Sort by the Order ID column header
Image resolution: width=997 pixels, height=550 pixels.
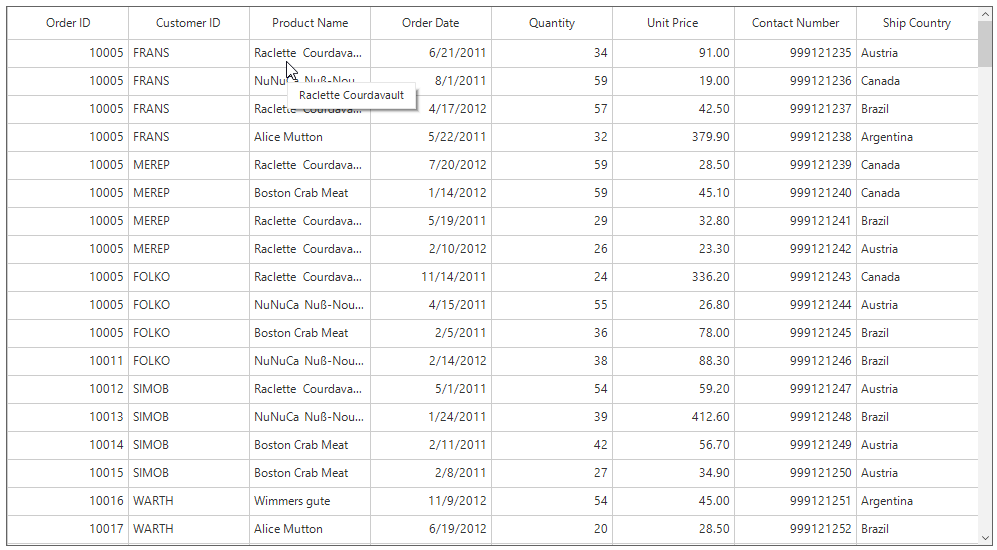point(68,23)
